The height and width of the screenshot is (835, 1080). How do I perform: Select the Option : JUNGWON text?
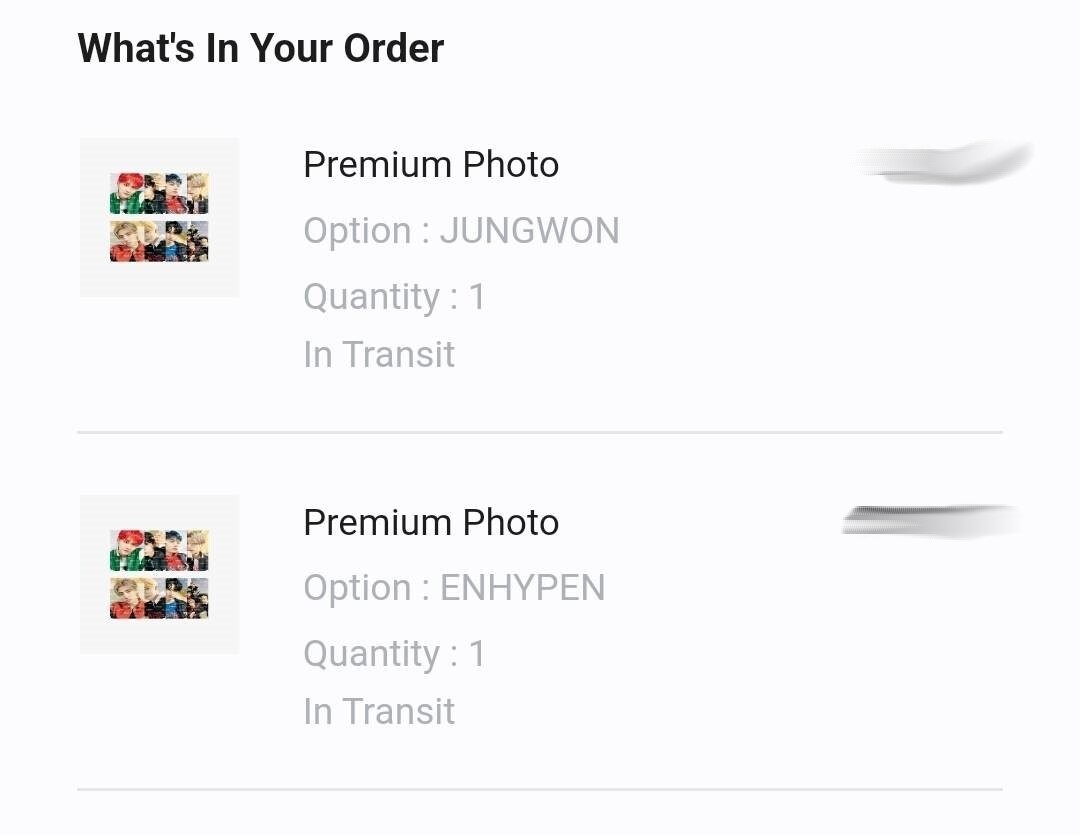461,231
